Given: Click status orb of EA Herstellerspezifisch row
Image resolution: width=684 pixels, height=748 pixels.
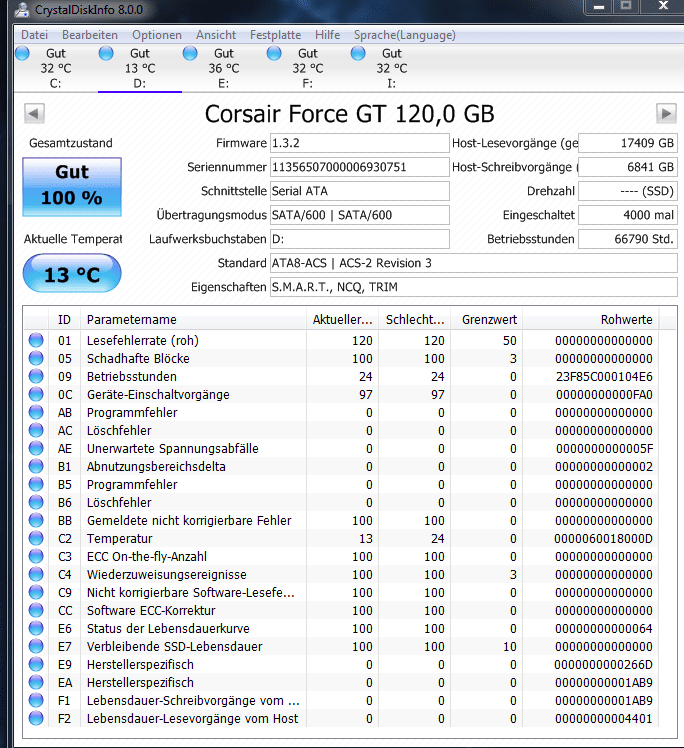Looking at the screenshot, I should coord(36,682).
